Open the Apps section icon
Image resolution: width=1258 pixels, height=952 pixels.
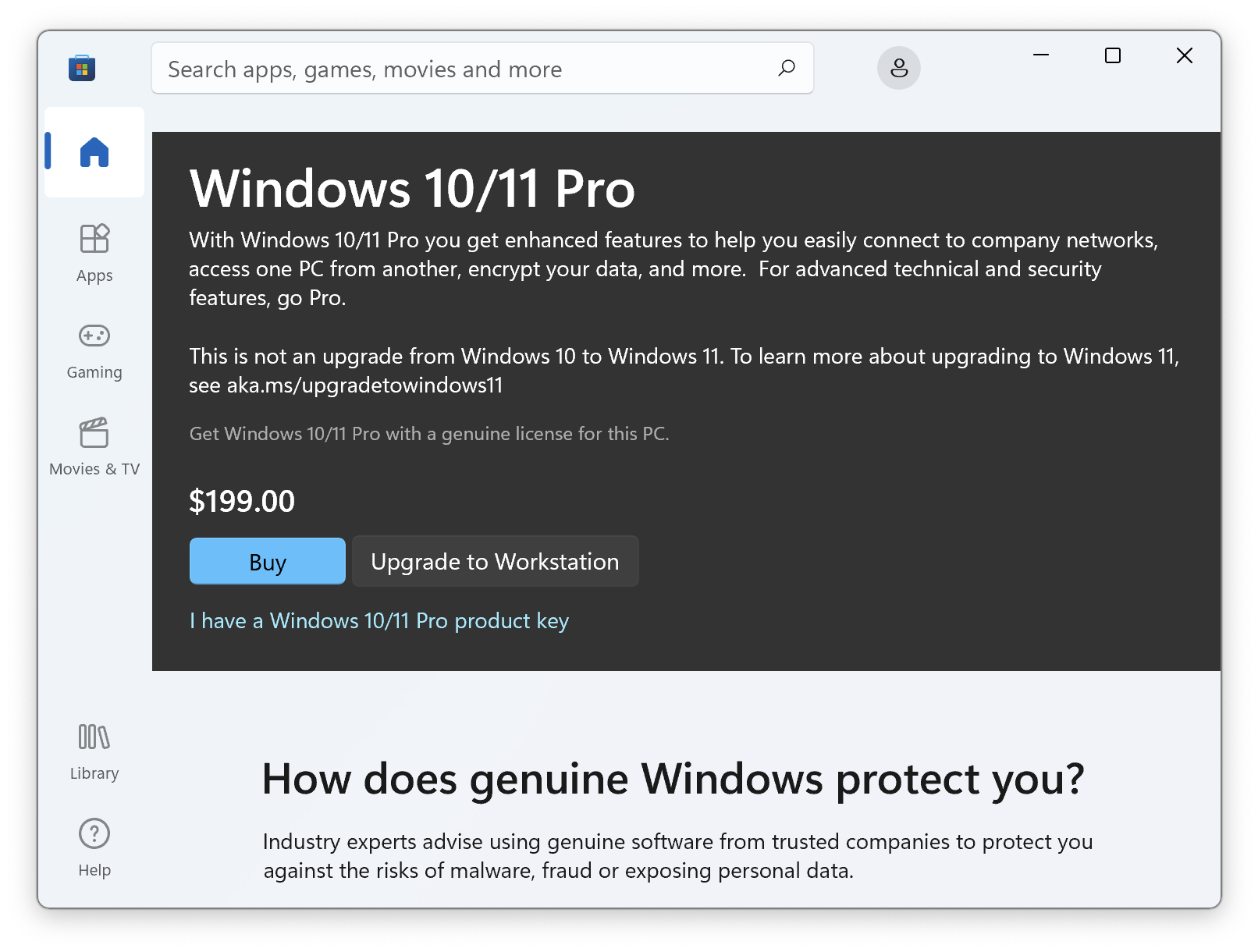point(94,239)
